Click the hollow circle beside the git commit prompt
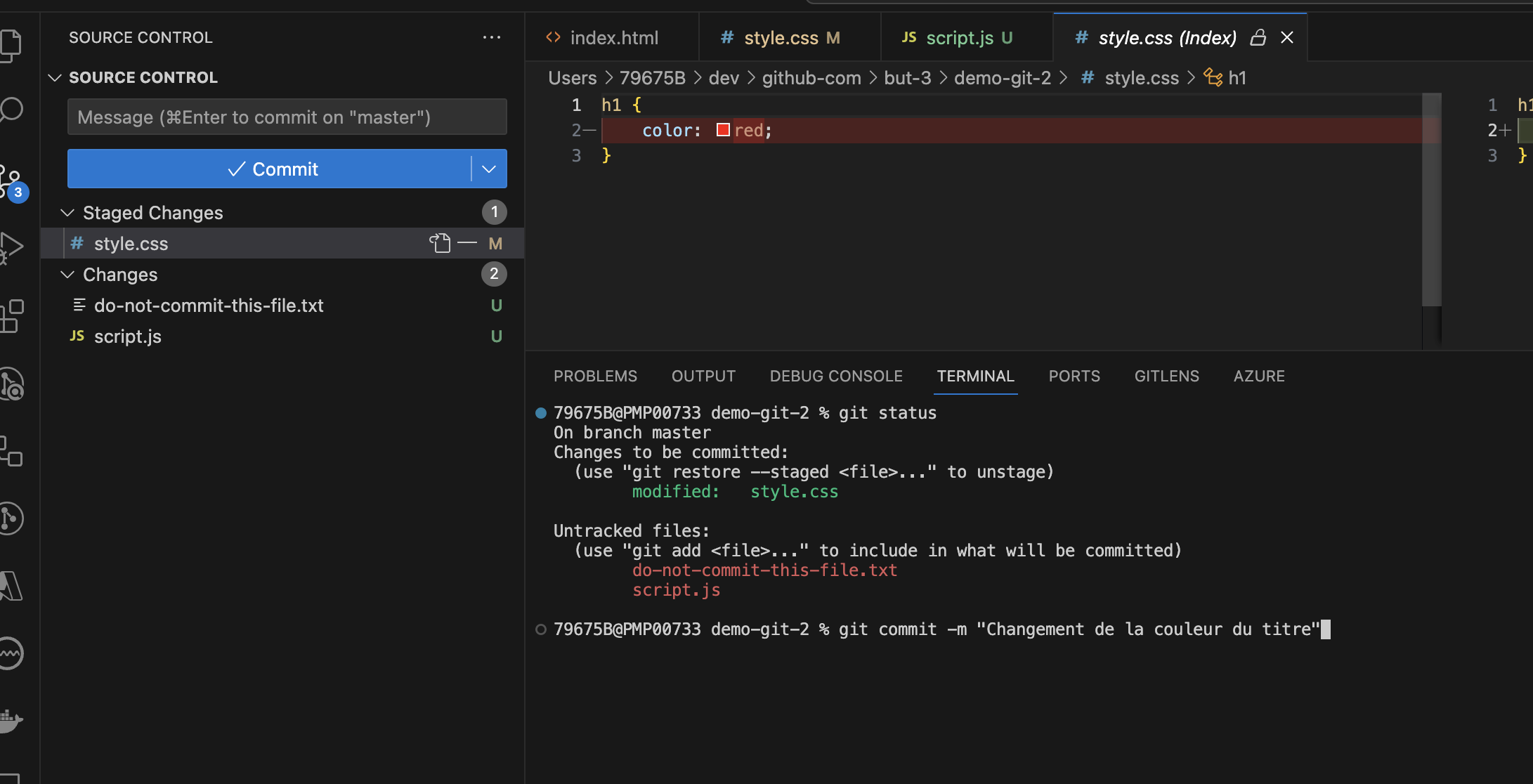This screenshot has height=784, width=1533. click(541, 629)
